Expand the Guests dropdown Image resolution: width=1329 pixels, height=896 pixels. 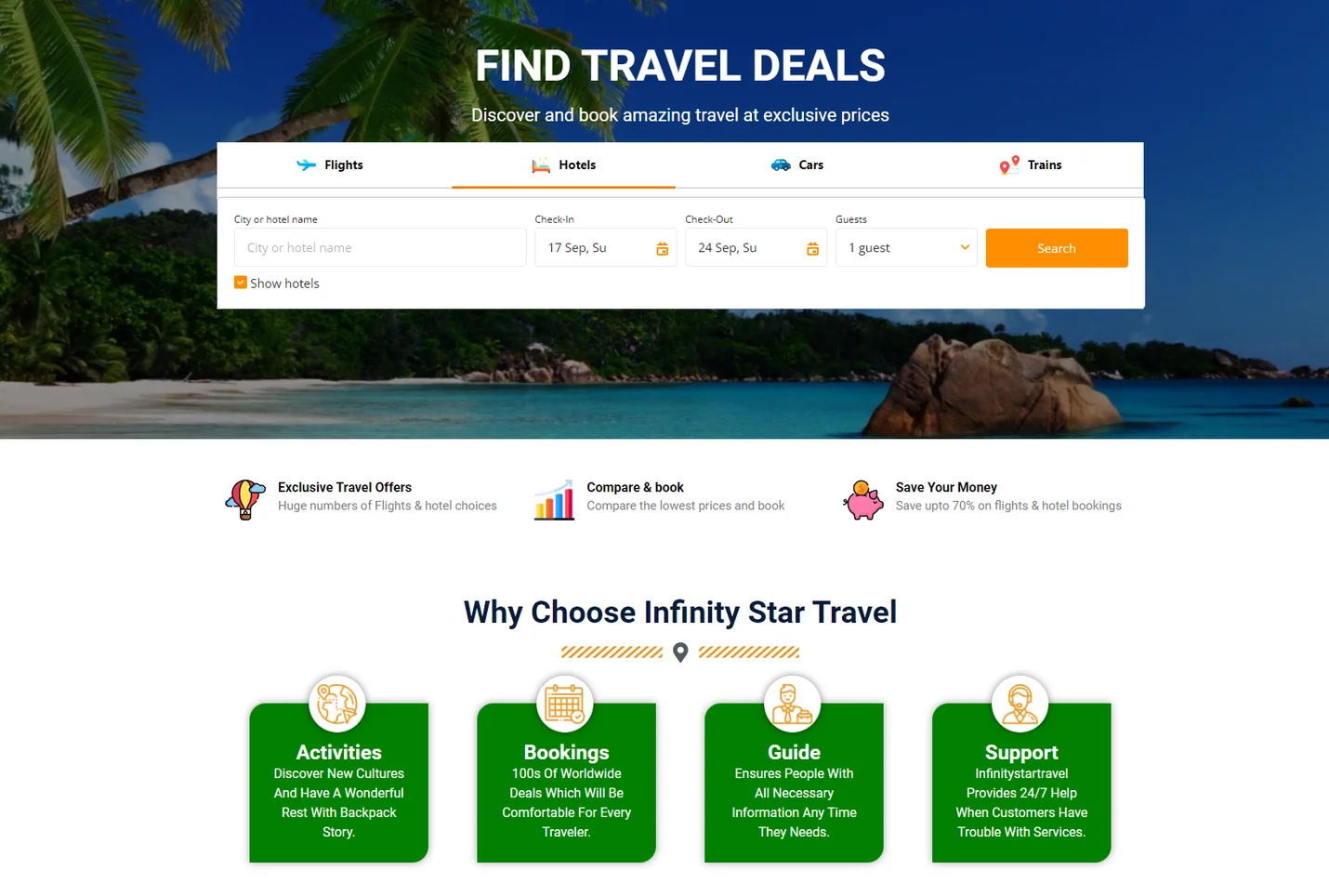coord(906,247)
